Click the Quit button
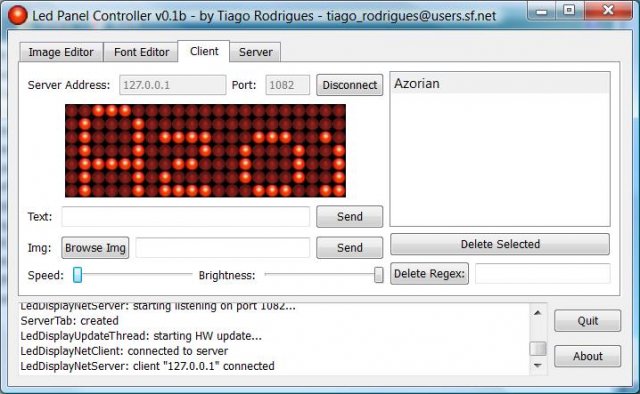The width and height of the screenshot is (640, 394). (x=587, y=321)
